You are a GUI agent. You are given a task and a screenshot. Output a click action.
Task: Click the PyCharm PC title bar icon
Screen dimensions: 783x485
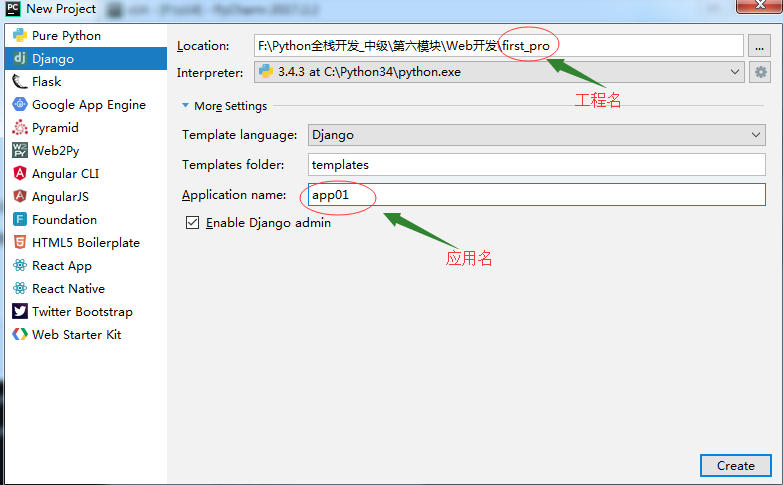(x=12, y=8)
